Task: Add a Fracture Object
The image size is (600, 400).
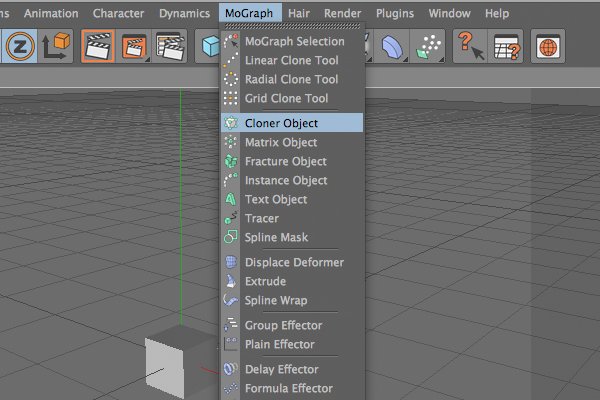Action: click(292, 161)
